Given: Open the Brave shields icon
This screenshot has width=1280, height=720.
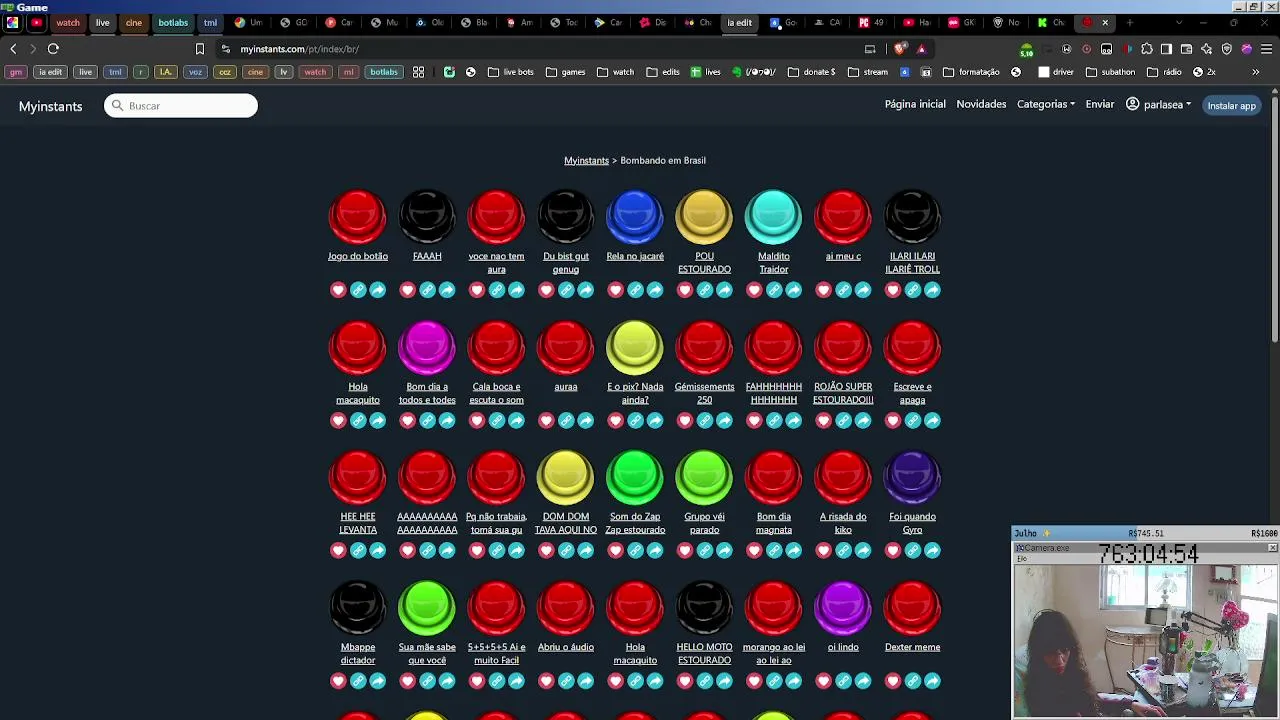Looking at the screenshot, I should click(x=900, y=48).
